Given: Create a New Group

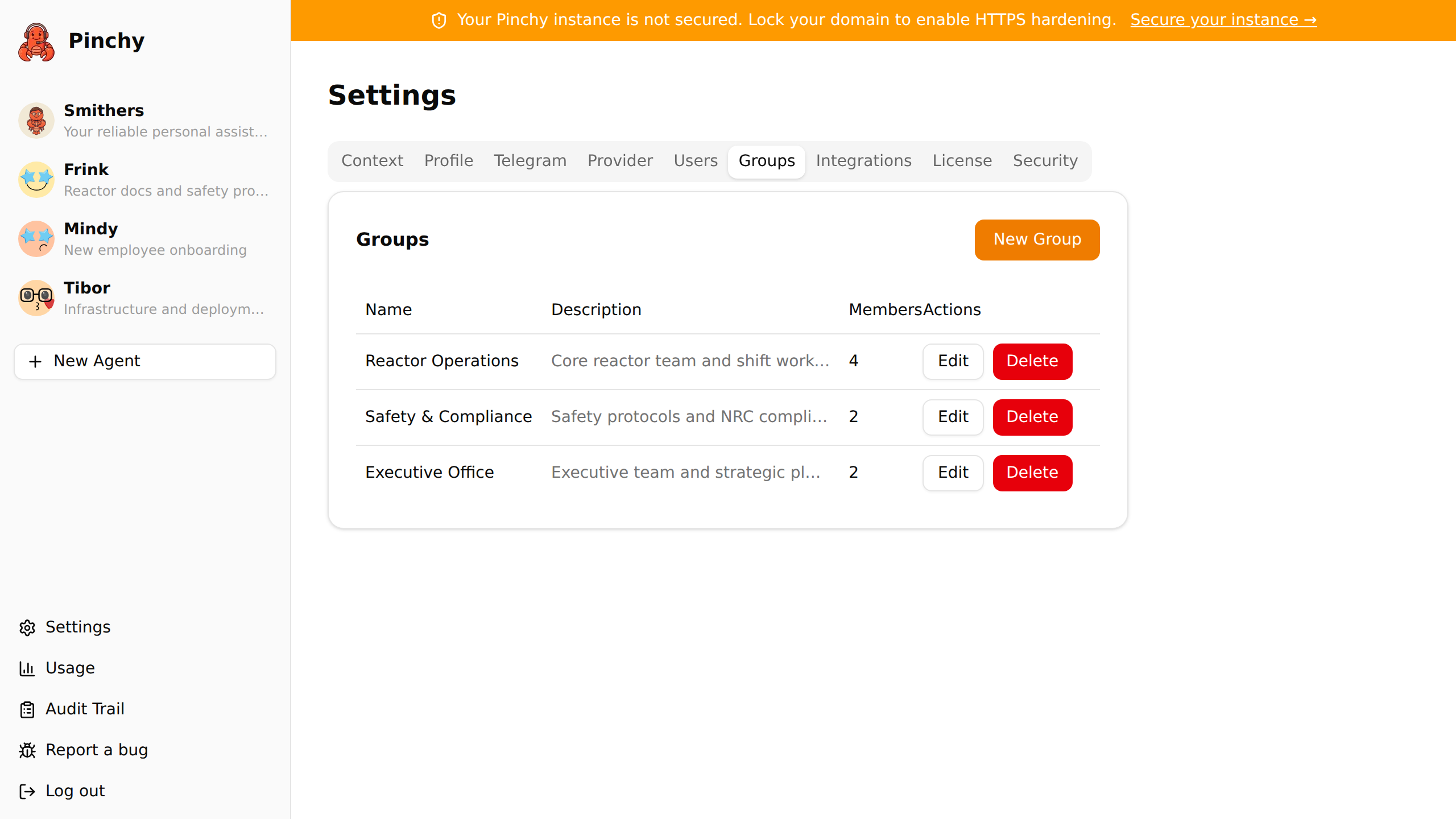Looking at the screenshot, I should [x=1037, y=239].
